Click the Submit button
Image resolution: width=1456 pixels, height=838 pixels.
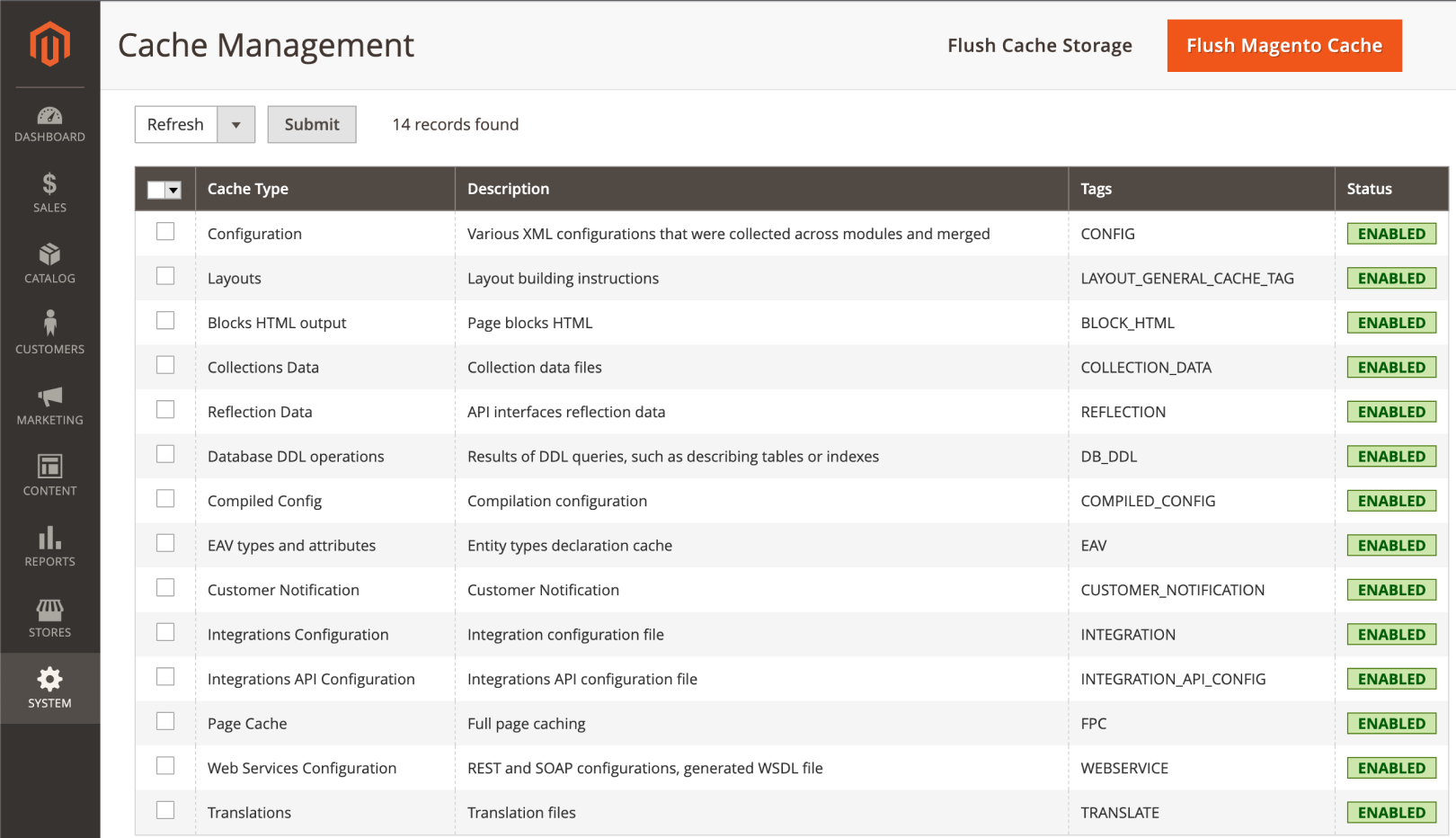coord(312,125)
